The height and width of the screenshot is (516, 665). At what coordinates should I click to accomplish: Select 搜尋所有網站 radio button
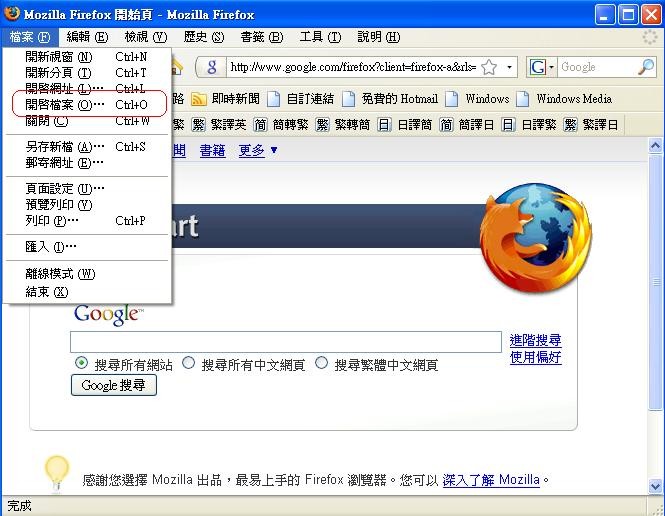coord(81,363)
